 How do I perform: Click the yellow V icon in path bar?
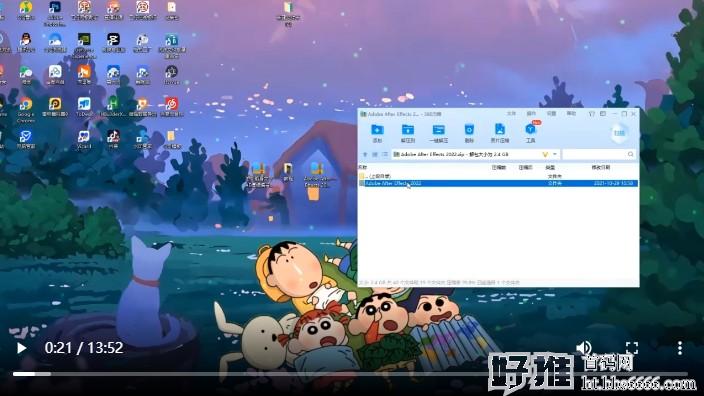coord(545,154)
